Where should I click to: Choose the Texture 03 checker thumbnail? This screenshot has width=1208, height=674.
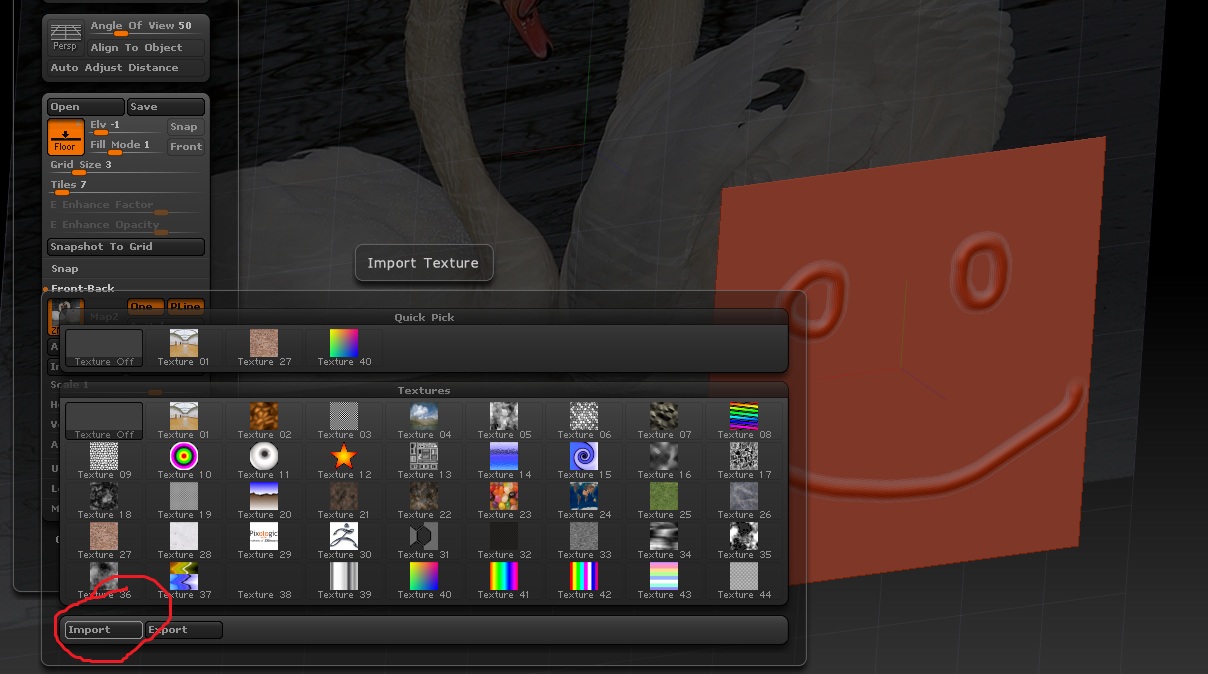(x=344, y=421)
